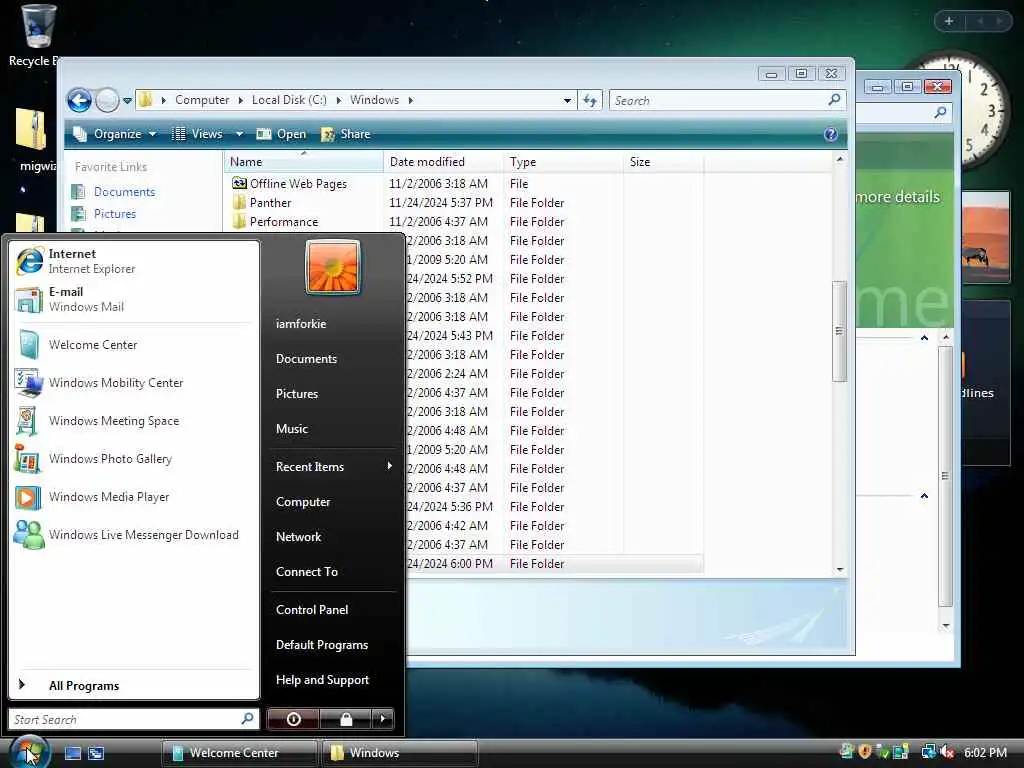1024x768 pixels.
Task: Click the Explorer file list scrollbar thumb
Action: point(839,331)
